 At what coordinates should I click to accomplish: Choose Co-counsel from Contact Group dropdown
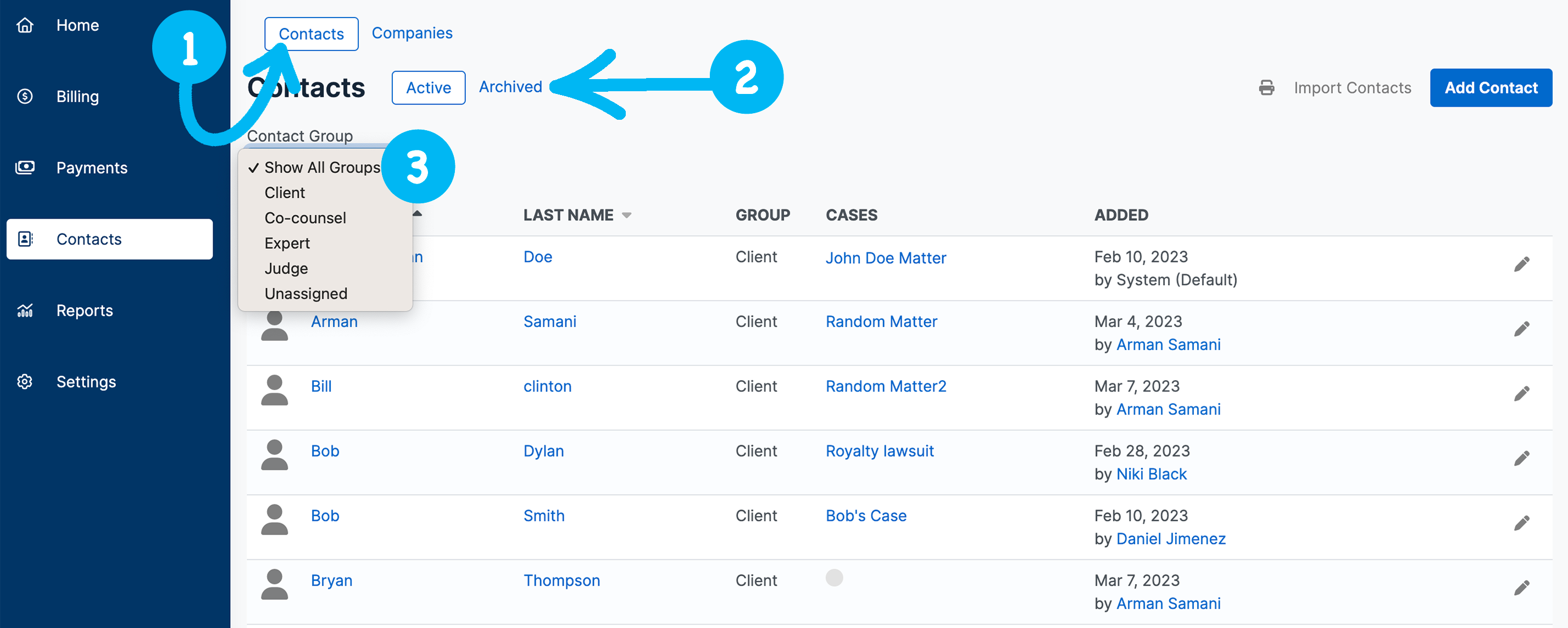[305, 218]
